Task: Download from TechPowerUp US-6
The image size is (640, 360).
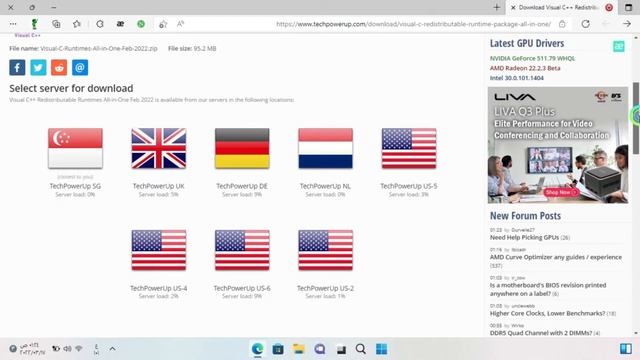Action: pos(242,250)
